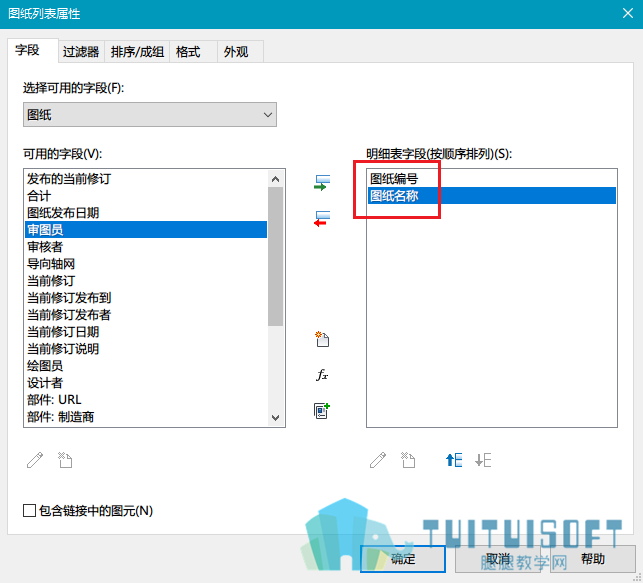Click the remove parameter red arrow icon
The image size is (643, 583).
[322, 219]
